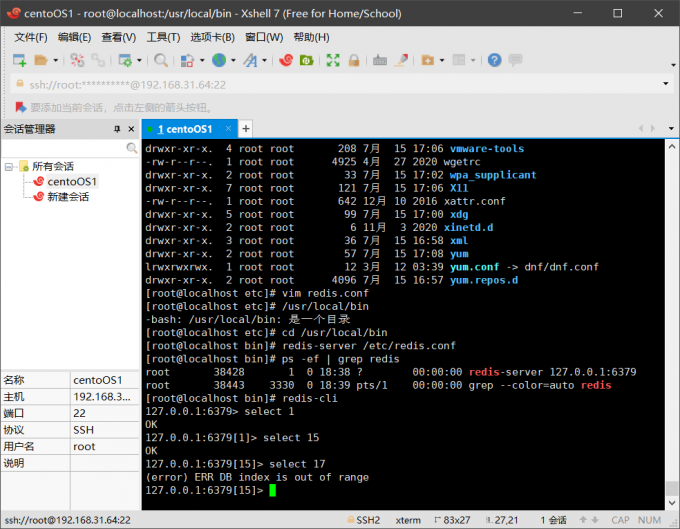Open the 编辑(E) menu
This screenshot has height=529, width=680.
click(x=75, y=38)
